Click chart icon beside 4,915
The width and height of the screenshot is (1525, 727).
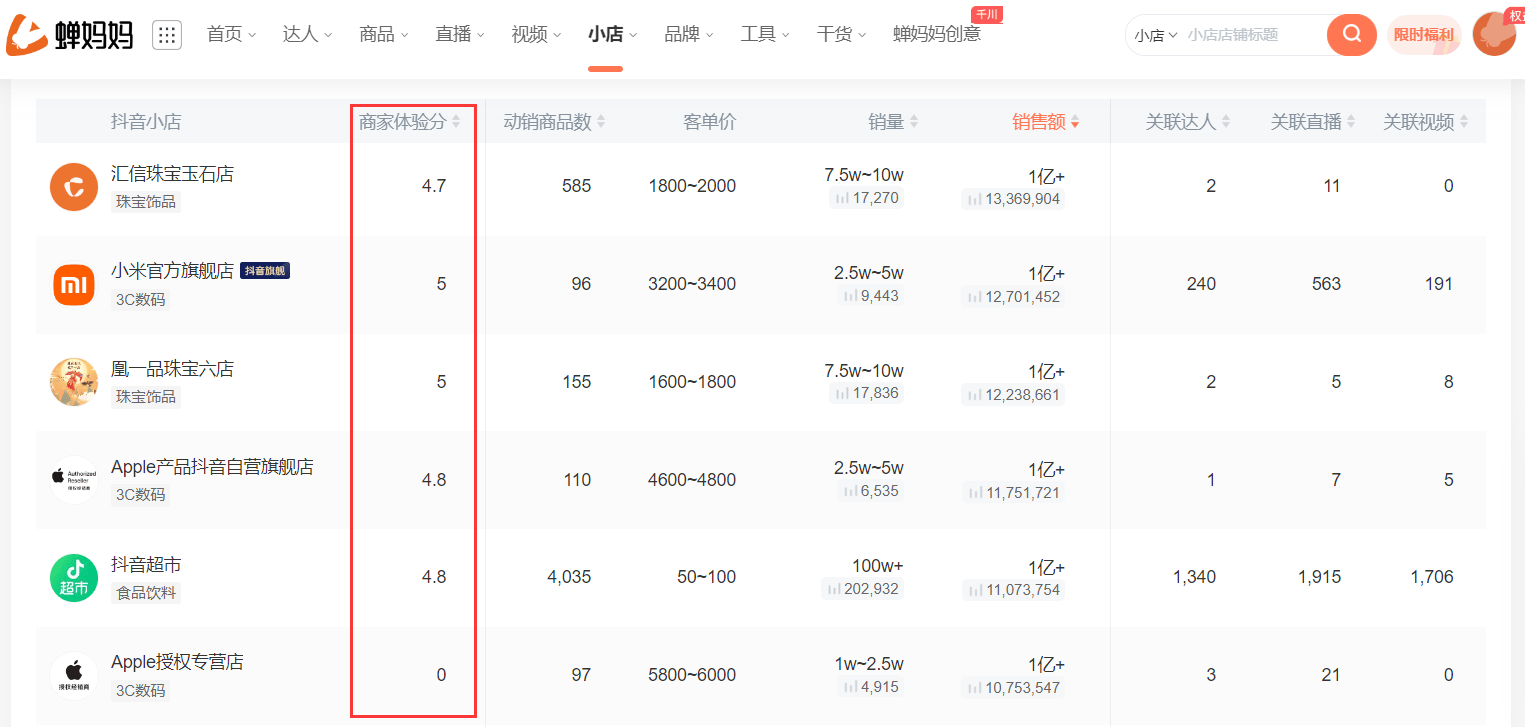click(x=850, y=687)
